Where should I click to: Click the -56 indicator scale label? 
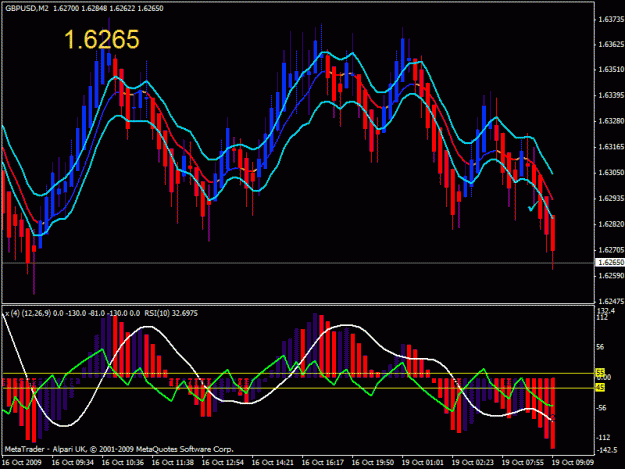click(x=601, y=408)
